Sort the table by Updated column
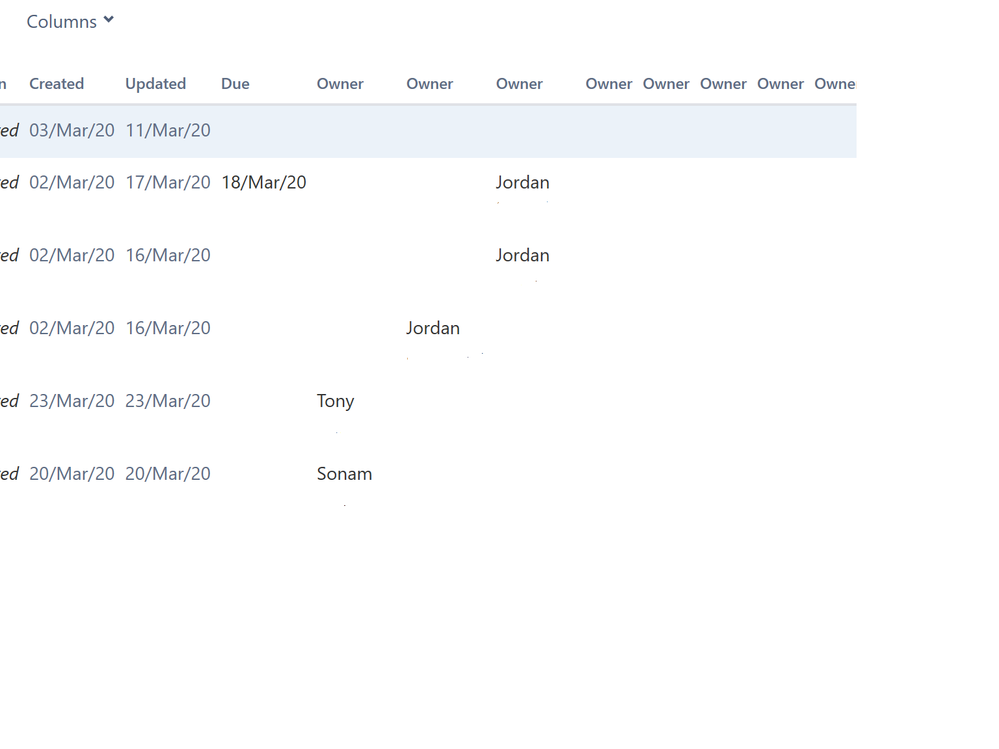 (x=155, y=83)
